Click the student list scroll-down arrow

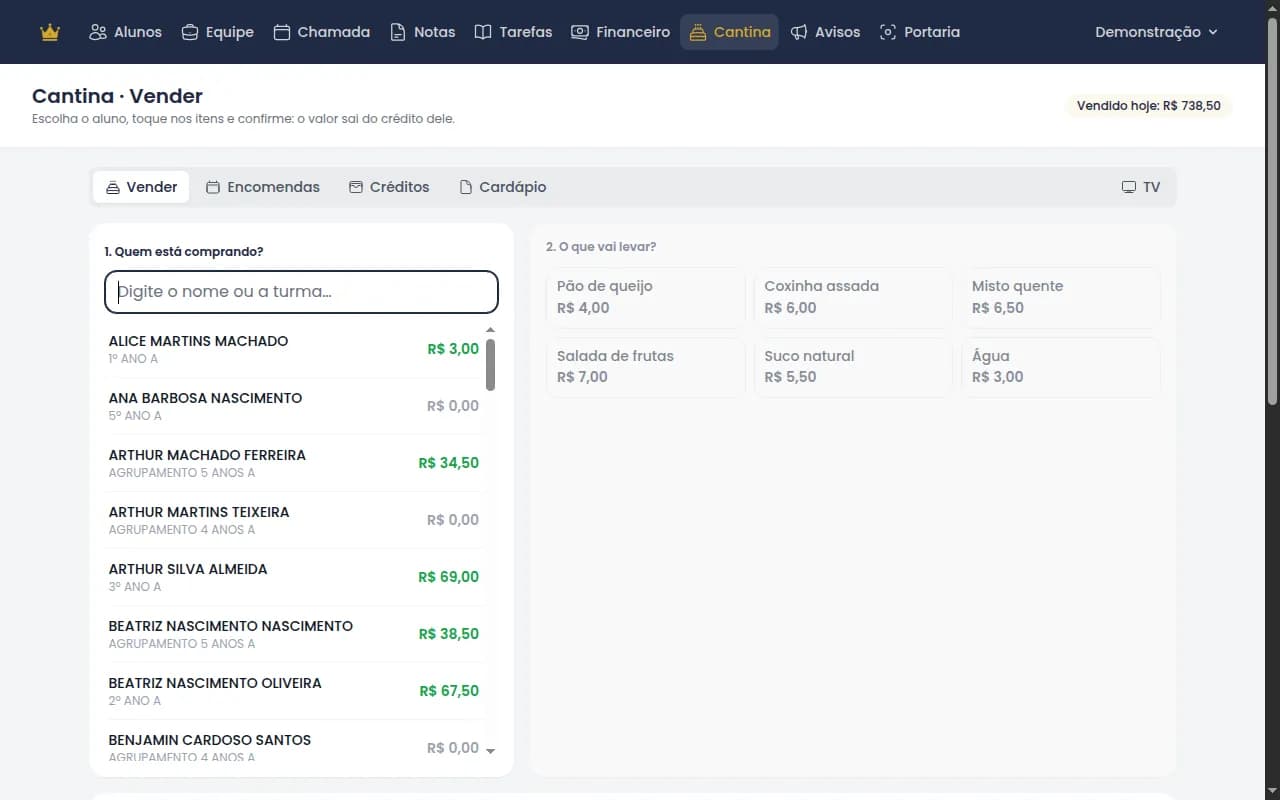490,750
